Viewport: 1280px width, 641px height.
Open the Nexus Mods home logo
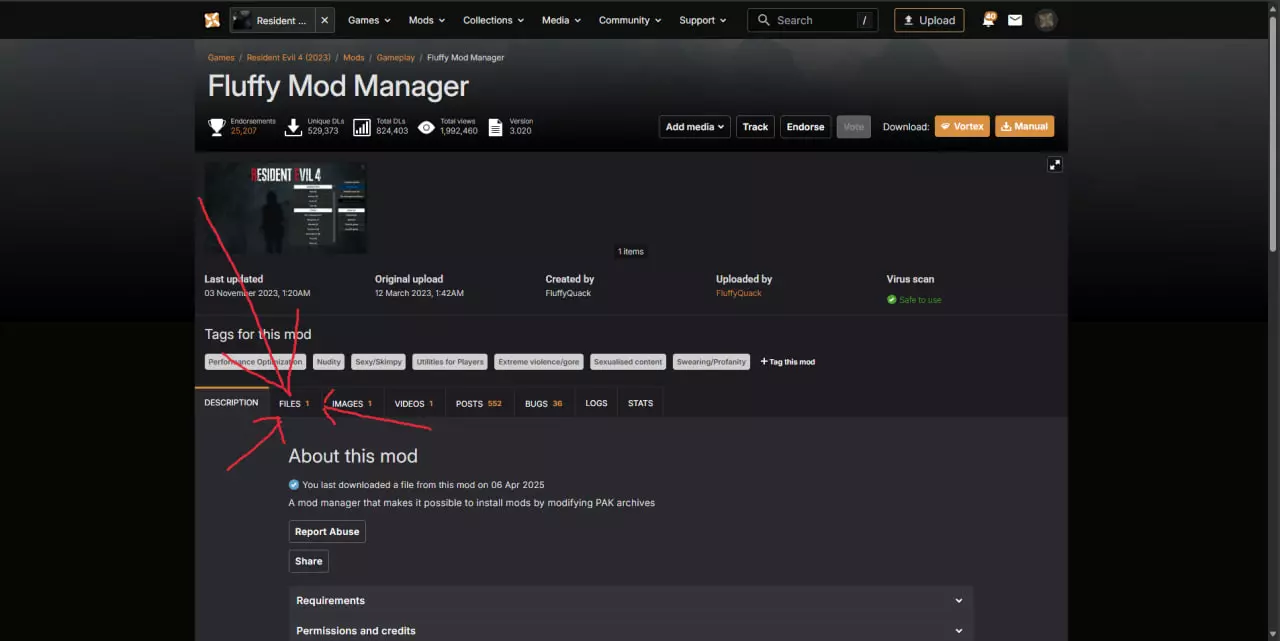(x=212, y=20)
